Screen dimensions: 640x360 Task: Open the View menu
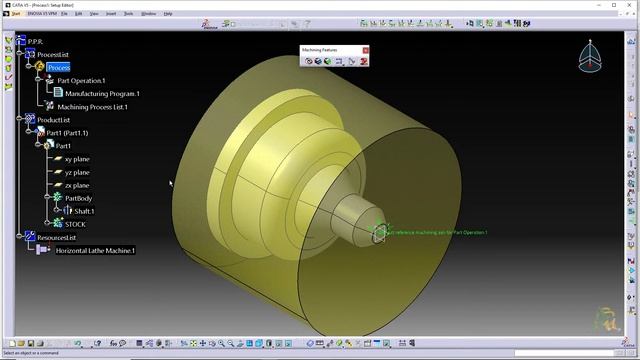(94, 13)
